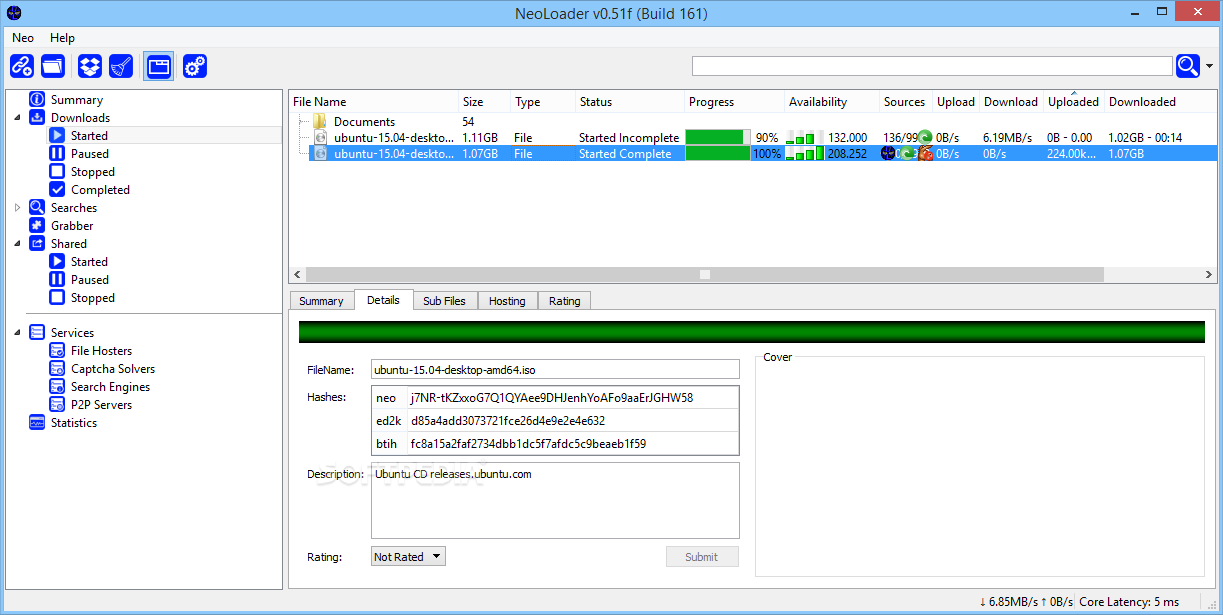Collapse the Services tree node

(x=18, y=333)
